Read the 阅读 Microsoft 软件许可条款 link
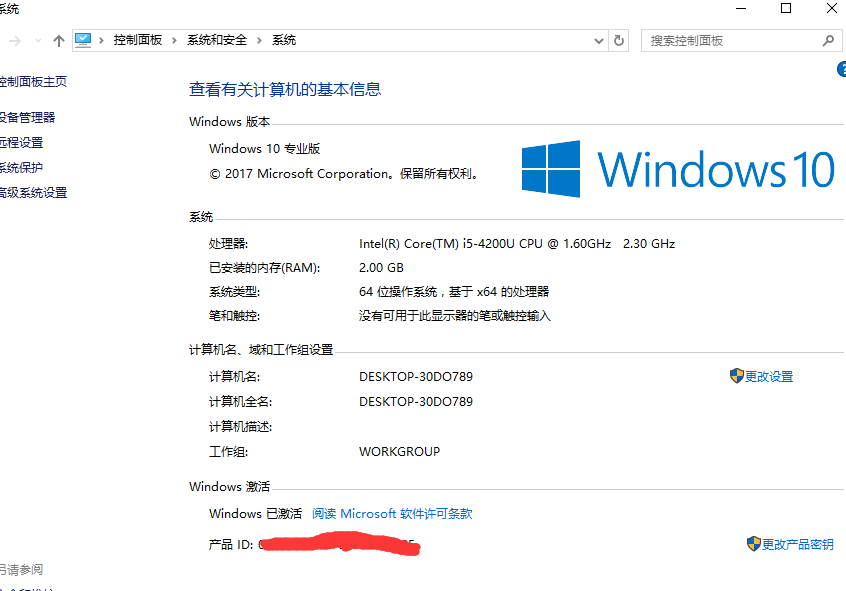 392,513
